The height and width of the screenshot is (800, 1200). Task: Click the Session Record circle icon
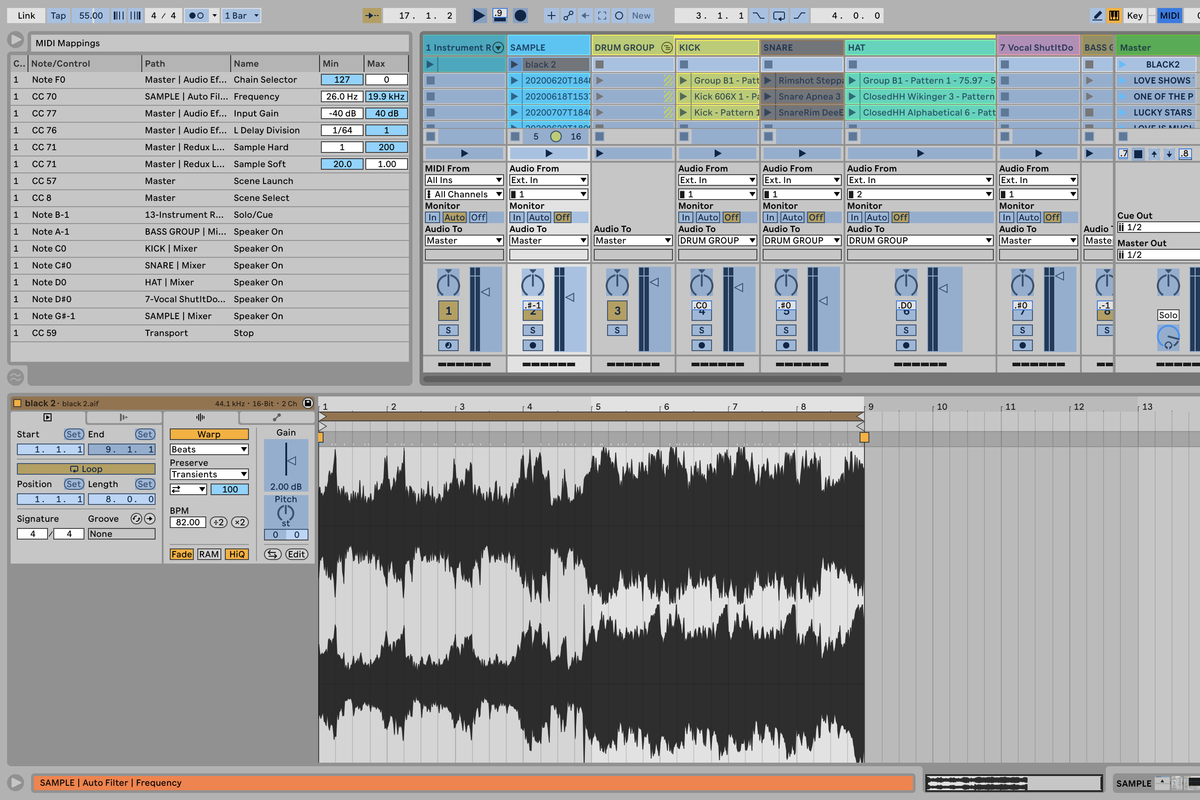[619, 16]
